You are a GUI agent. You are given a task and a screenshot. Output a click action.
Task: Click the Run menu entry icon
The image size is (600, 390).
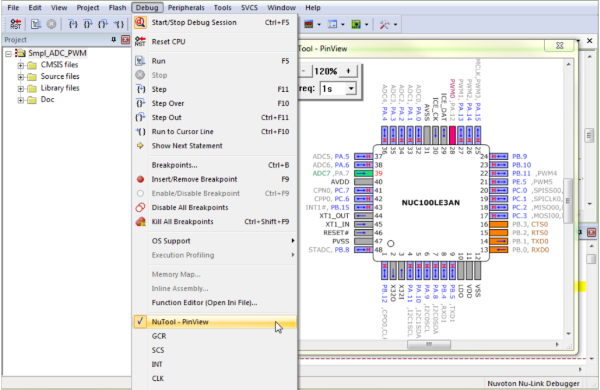(140, 61)
